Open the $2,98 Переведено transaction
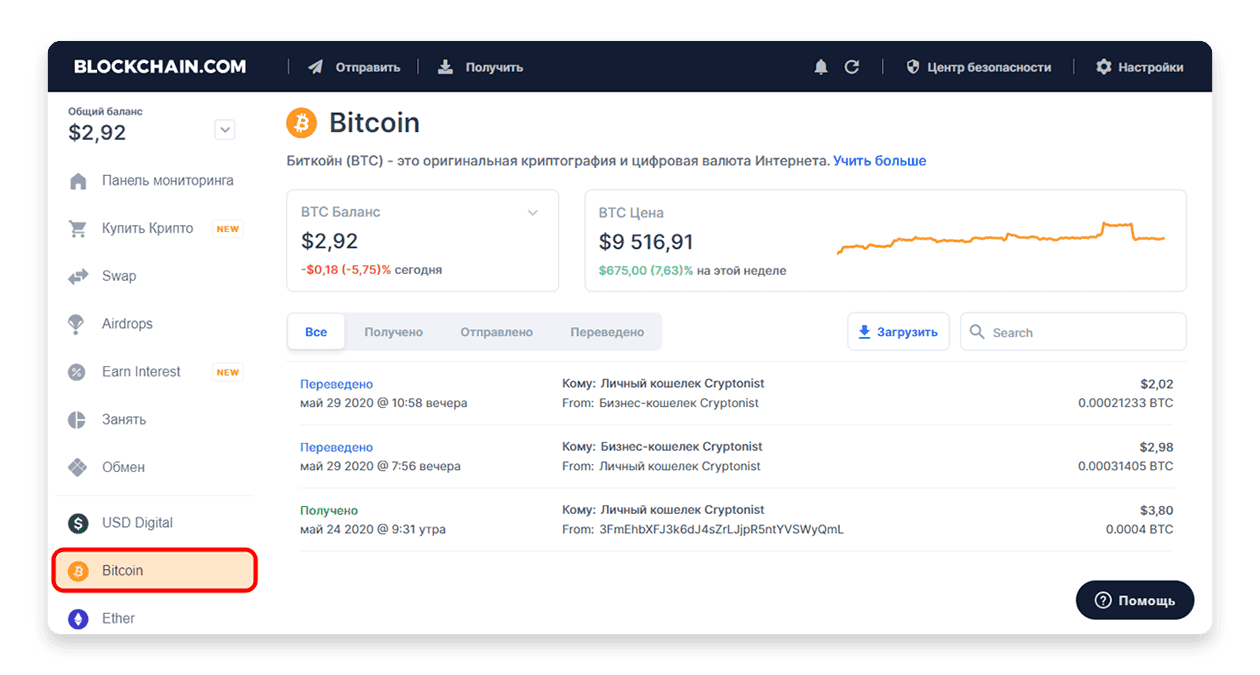 (736, 456)
